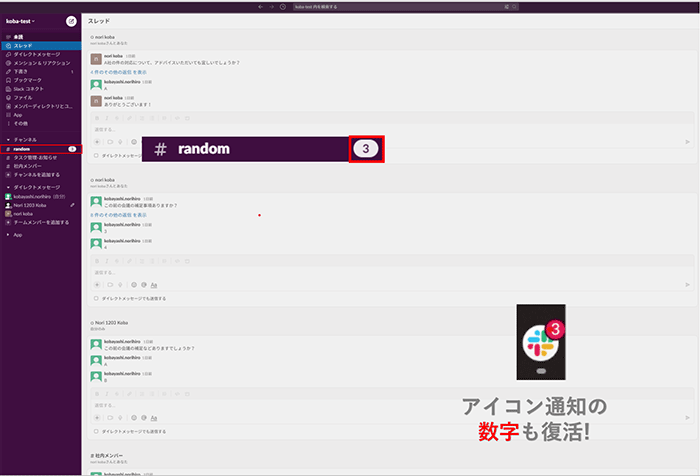
Task: Select スレッド in the sidebar
Action: pos(41,46)
